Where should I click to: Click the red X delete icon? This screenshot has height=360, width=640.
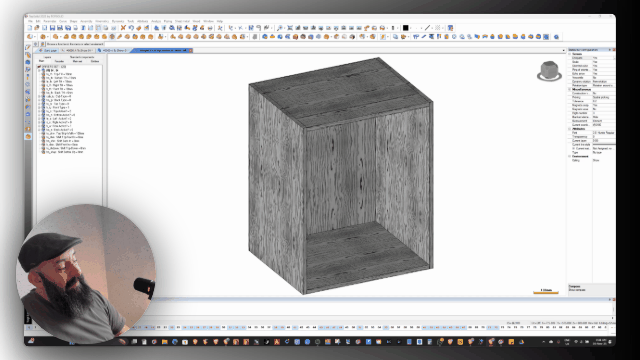tap(123, 28)
